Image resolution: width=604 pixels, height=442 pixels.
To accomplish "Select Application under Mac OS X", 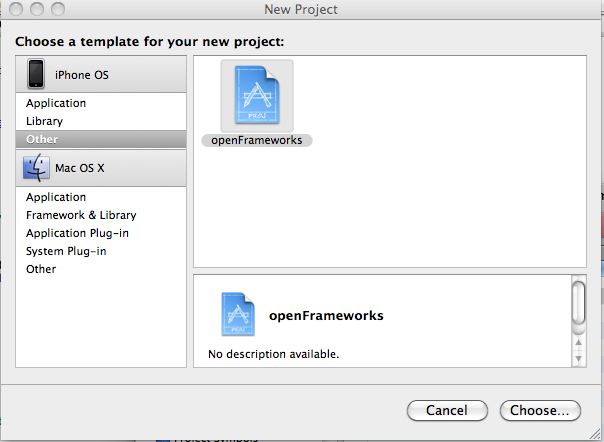I will 101,197.
